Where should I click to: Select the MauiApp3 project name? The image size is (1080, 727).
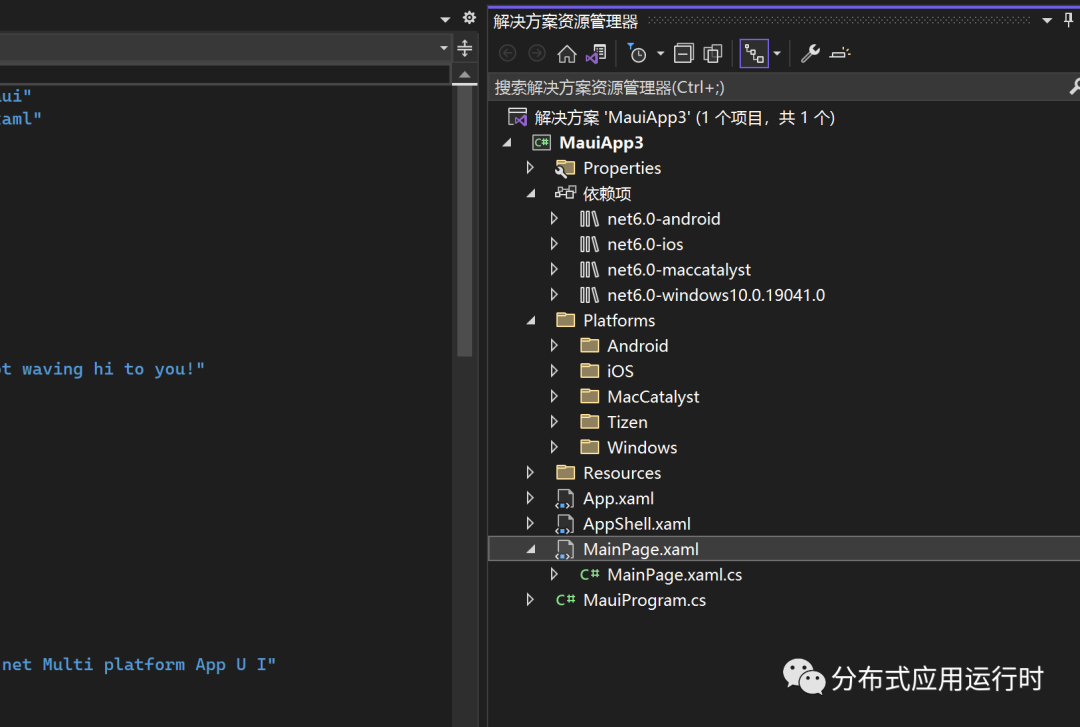click(601, 143)
